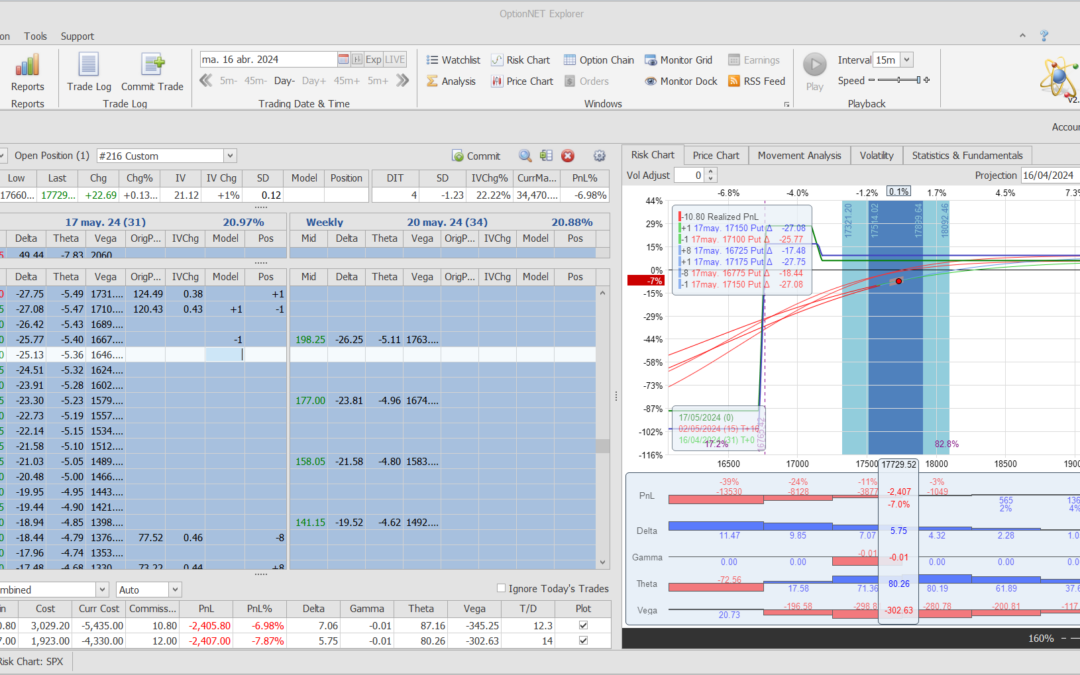
Task: Open the Watchlist window
Action: click(453, 60)
